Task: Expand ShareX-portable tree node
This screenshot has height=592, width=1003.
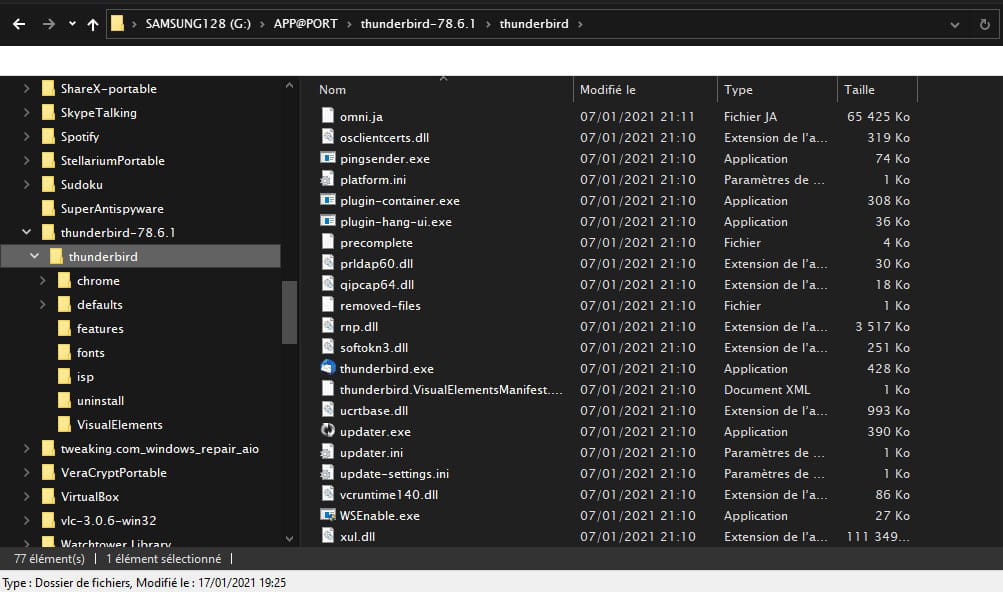Action: (x=26, y=88)
